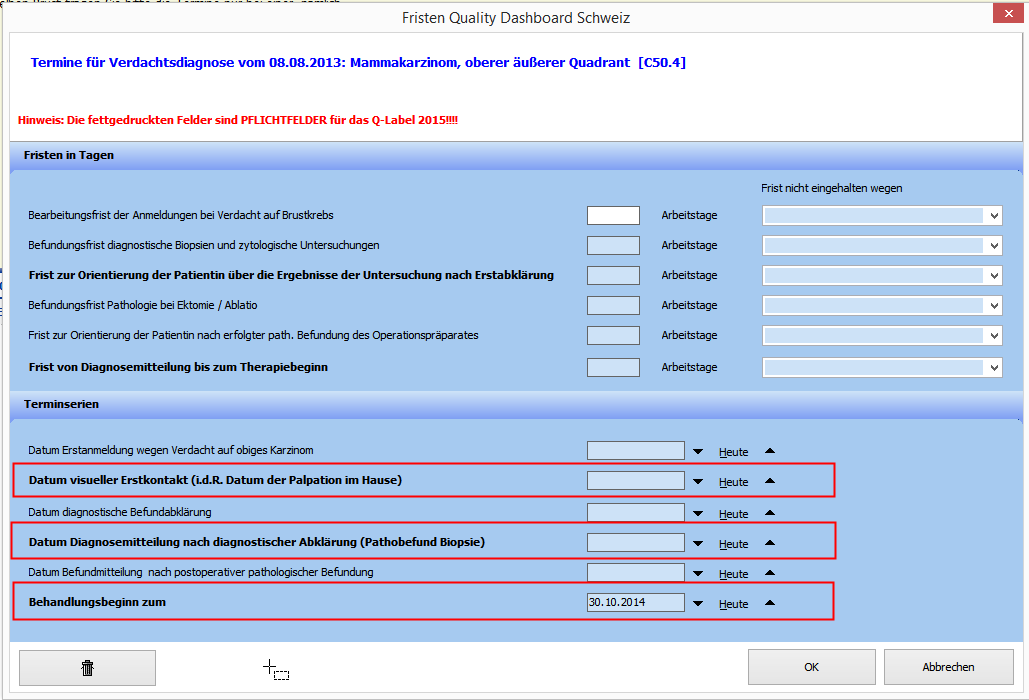Click down arrow for Behandlungsbeginn zum row

(x=698, y=604)
